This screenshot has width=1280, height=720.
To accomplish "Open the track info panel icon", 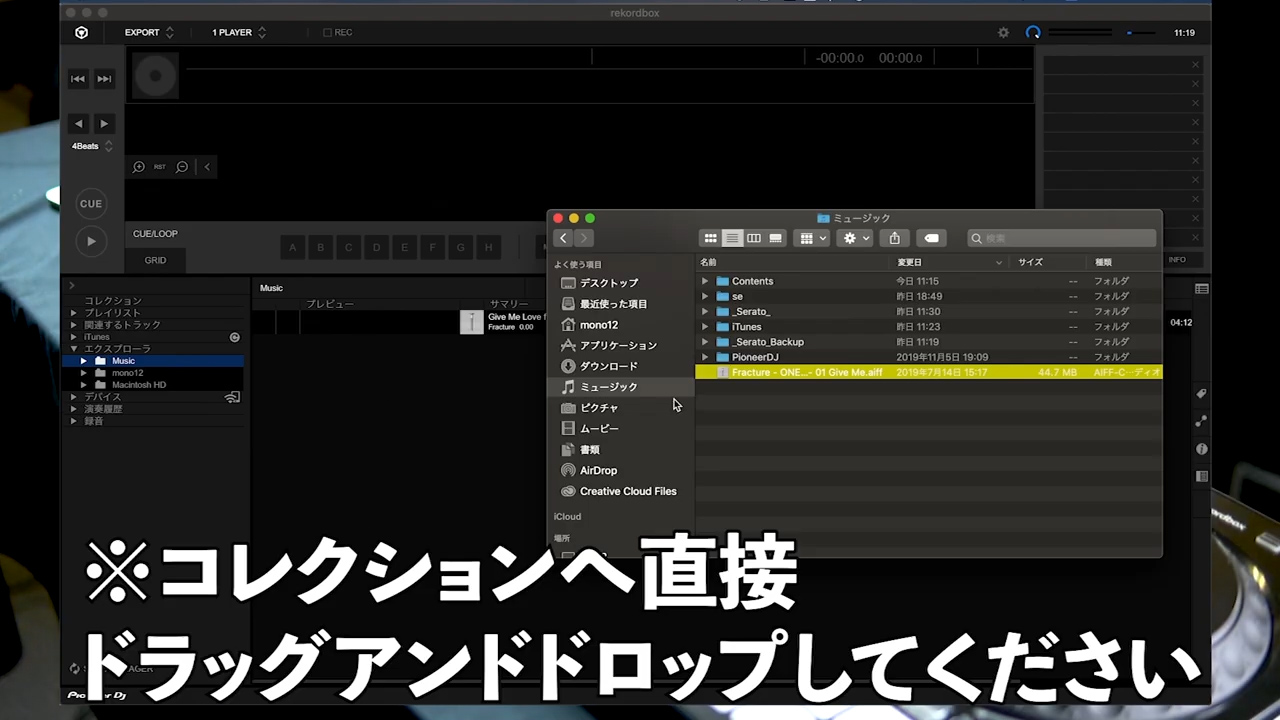I will [x=1202, y=449].
